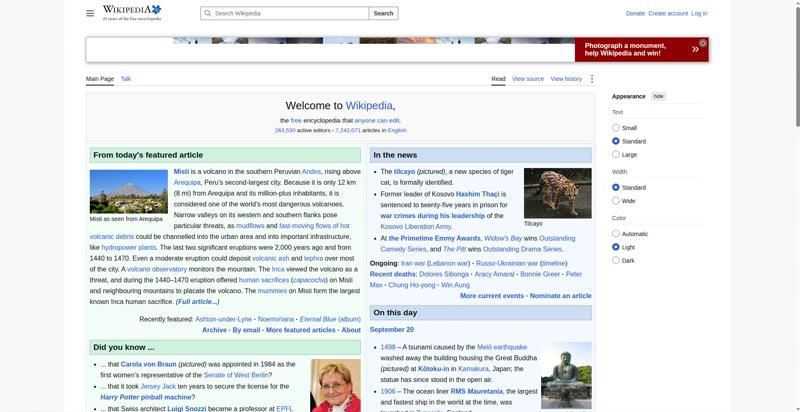800x412 pixels.
Task: Open the Meiō earthquake link
Action: pos(502,347)
